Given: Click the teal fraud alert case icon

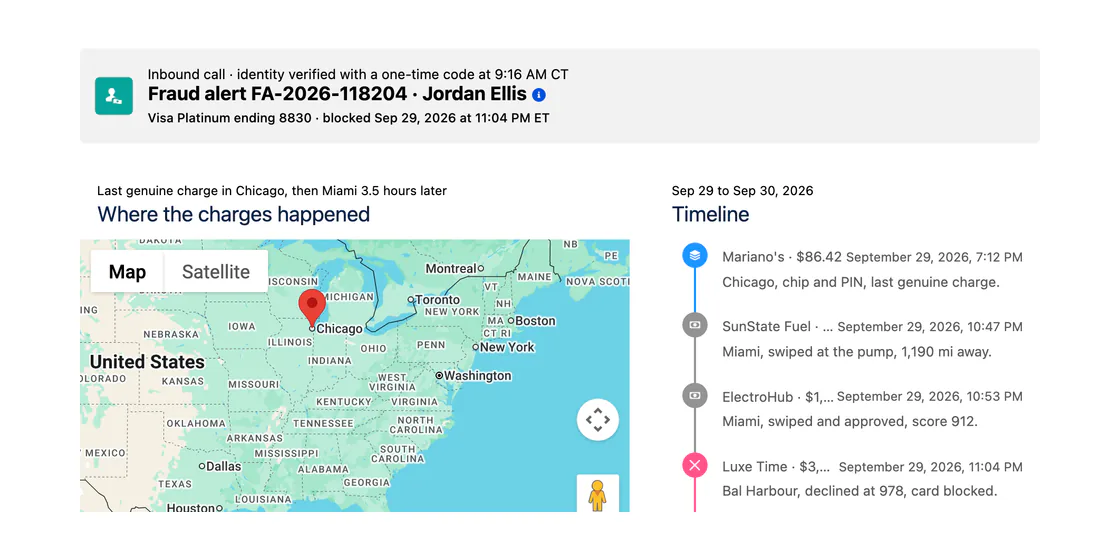Looking at the screenshot, I should tap(114, 96).
